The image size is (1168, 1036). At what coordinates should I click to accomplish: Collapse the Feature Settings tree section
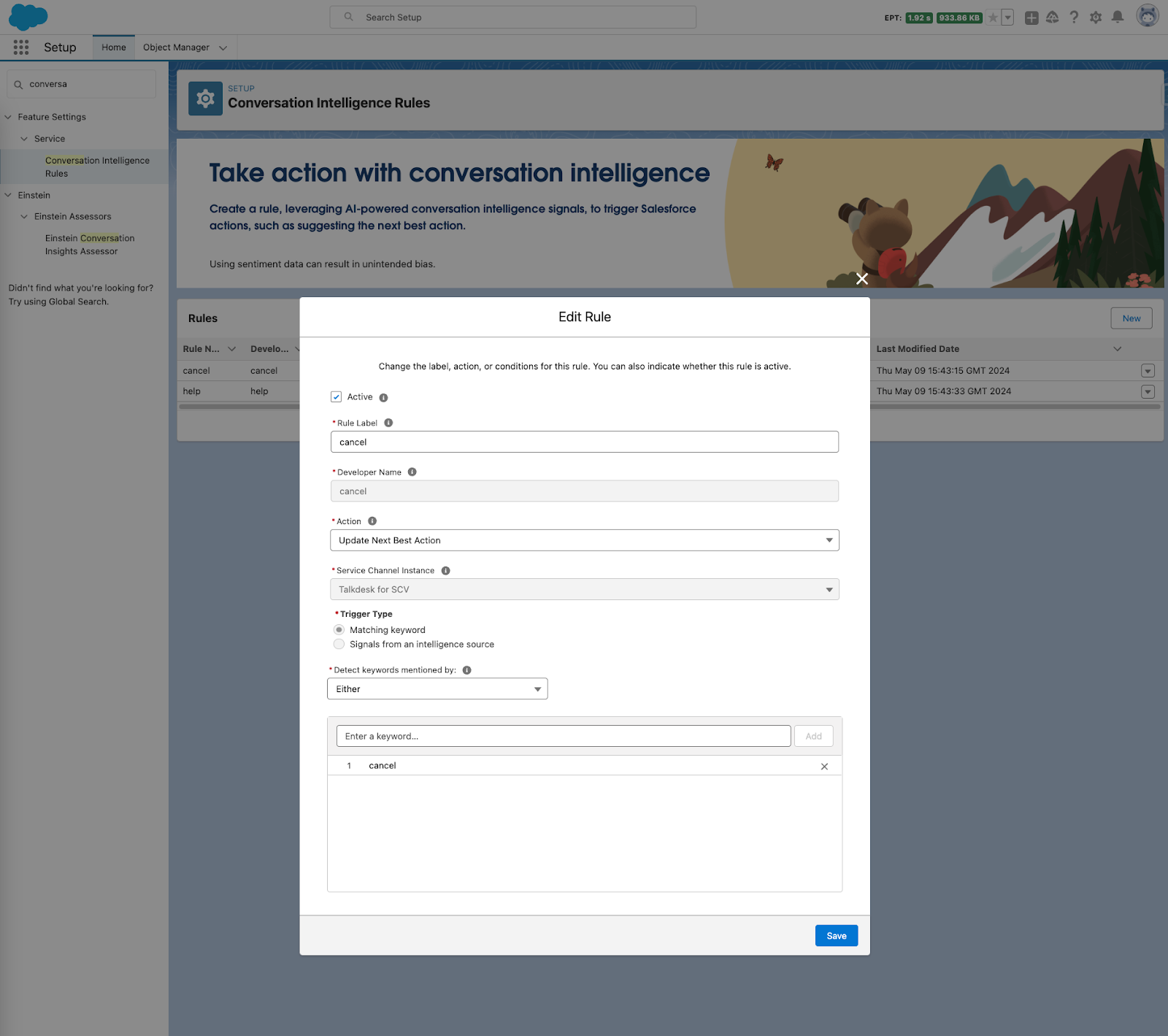pos(9,117)
